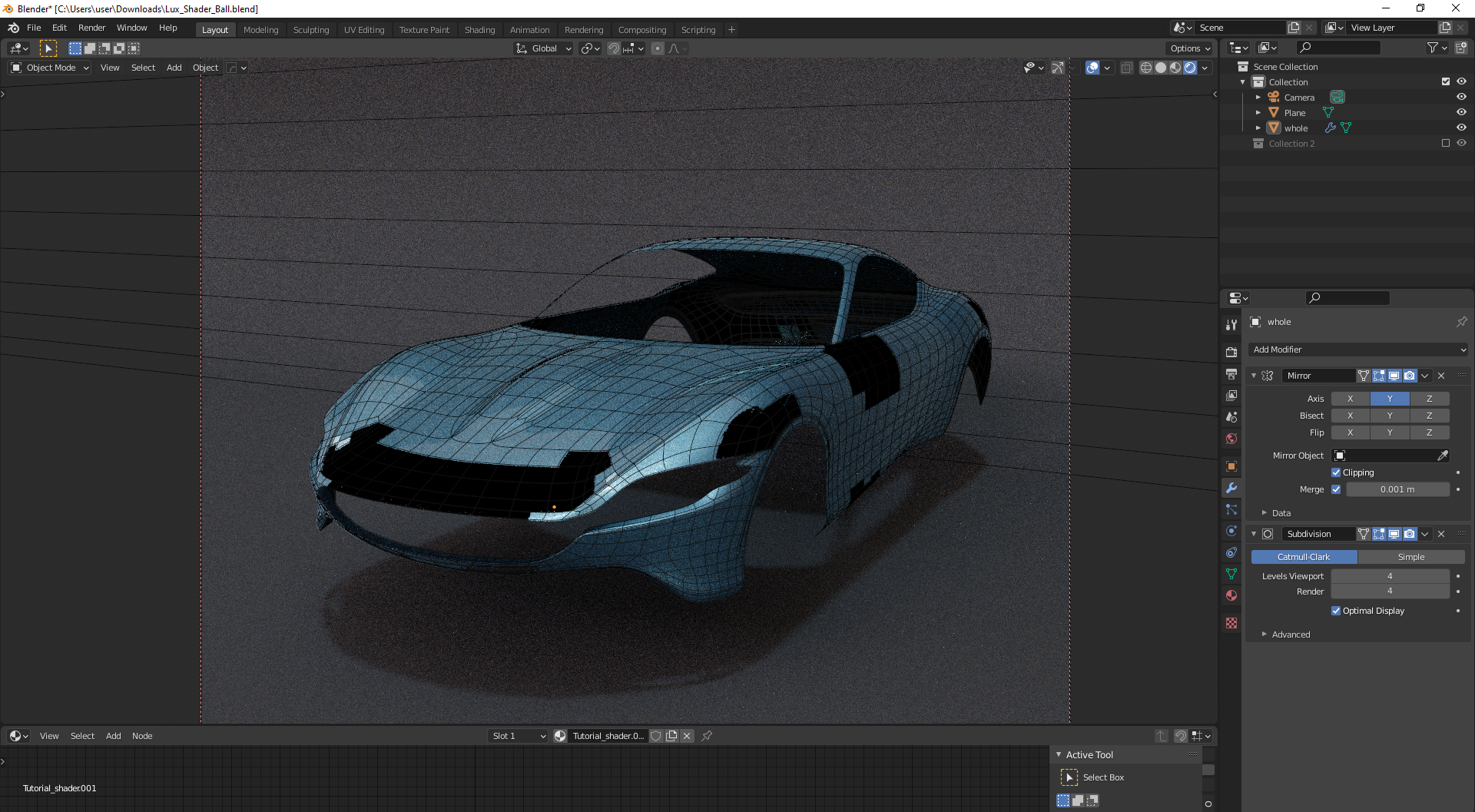Hide the Plane object in outliner
The height and width of the screenshot is (812, 1475).
[x=1461, y=112]
